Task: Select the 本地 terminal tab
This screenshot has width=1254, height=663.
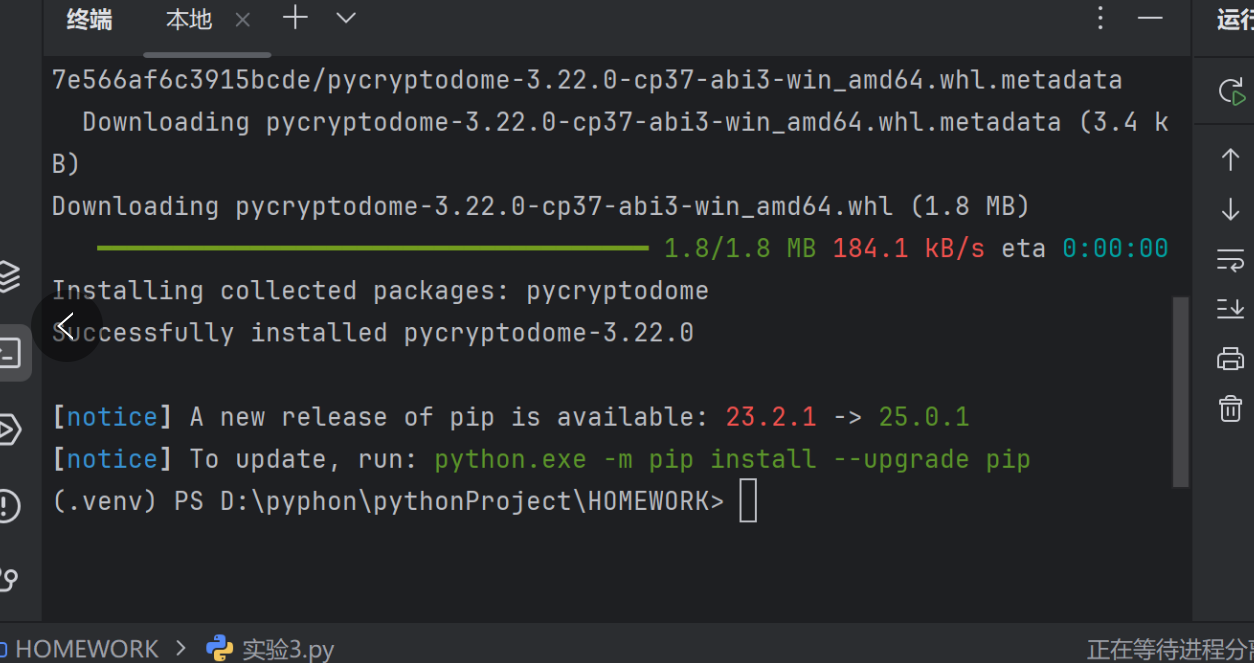Action: [188, 19]
